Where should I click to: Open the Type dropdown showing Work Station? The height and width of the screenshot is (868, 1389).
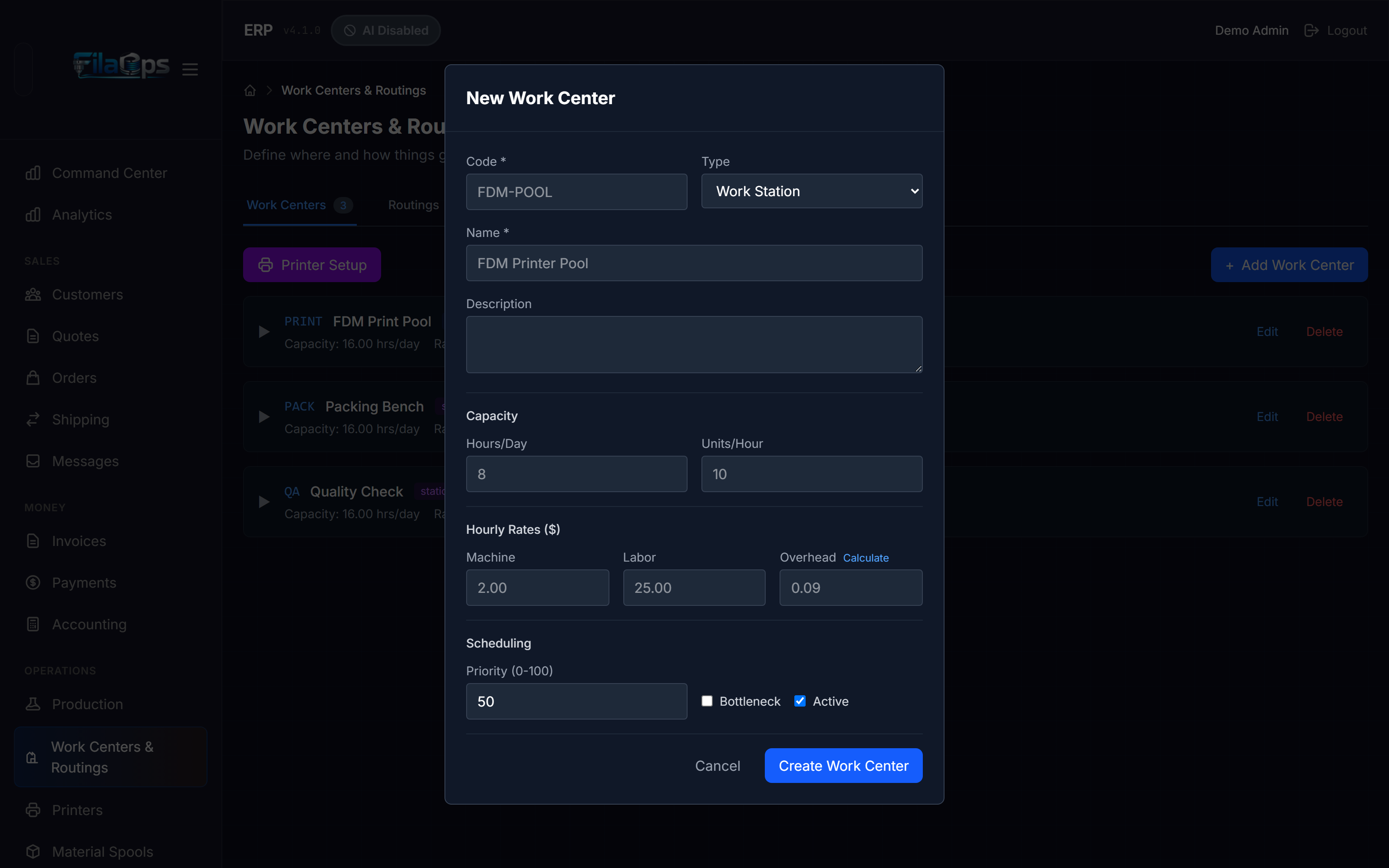tap(812, 191)
